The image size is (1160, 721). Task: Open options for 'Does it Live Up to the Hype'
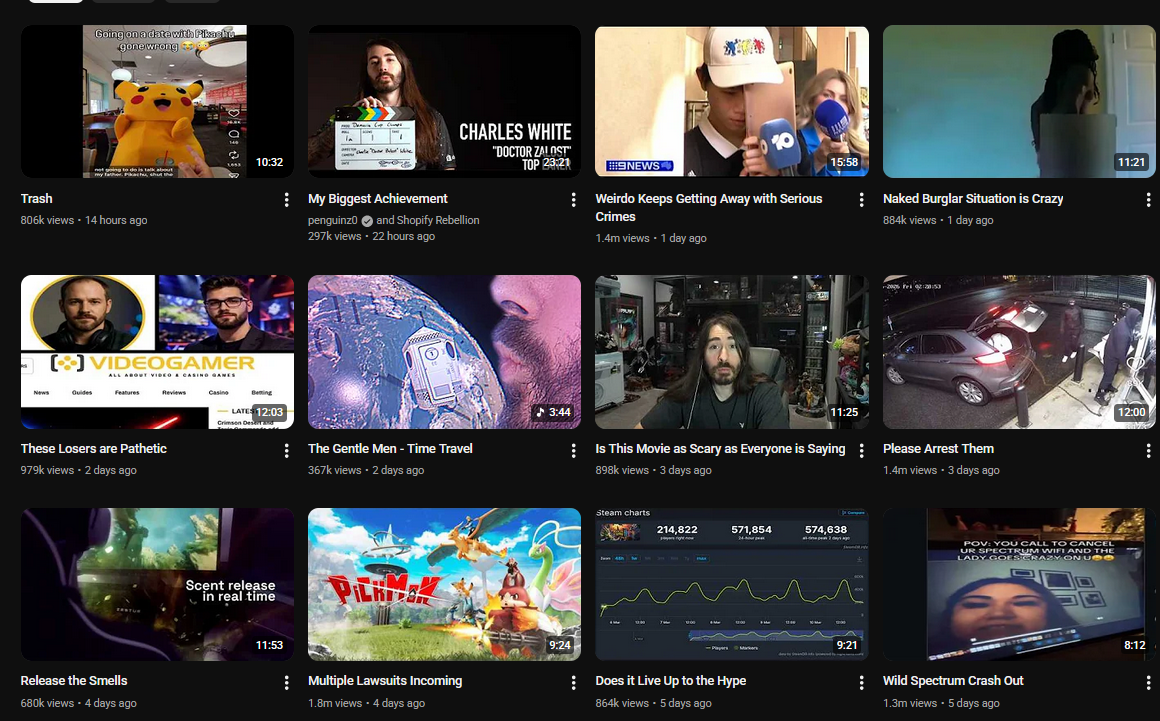pos(861,683)
